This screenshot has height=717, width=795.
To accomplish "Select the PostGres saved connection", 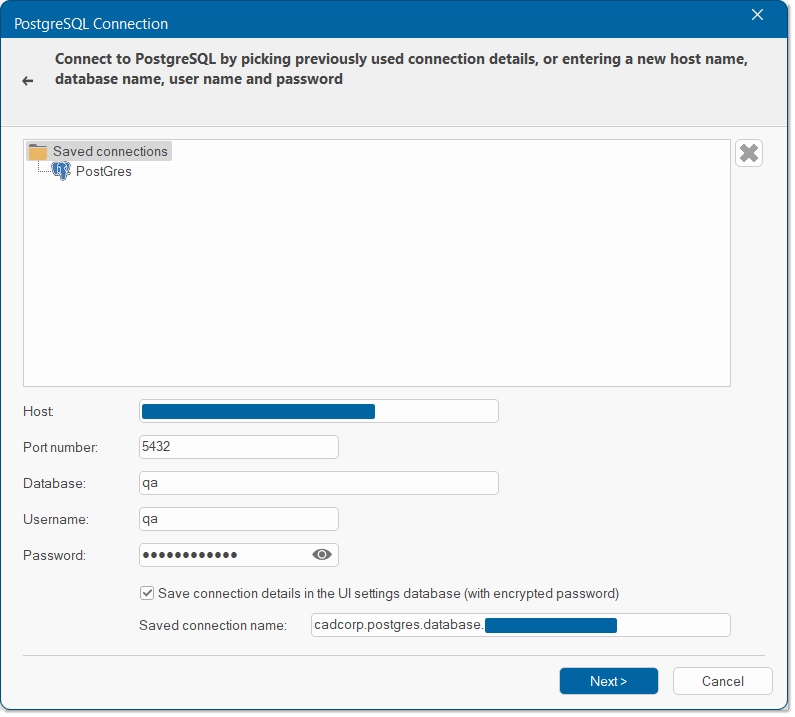I will (x=104, y=171).
